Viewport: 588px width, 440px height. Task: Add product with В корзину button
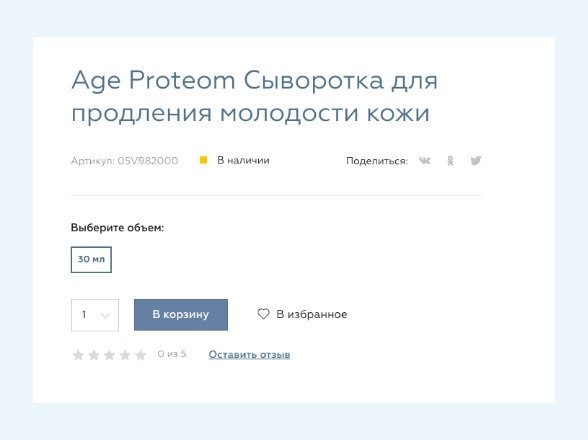pyautogui.click(x=181, y=315)
